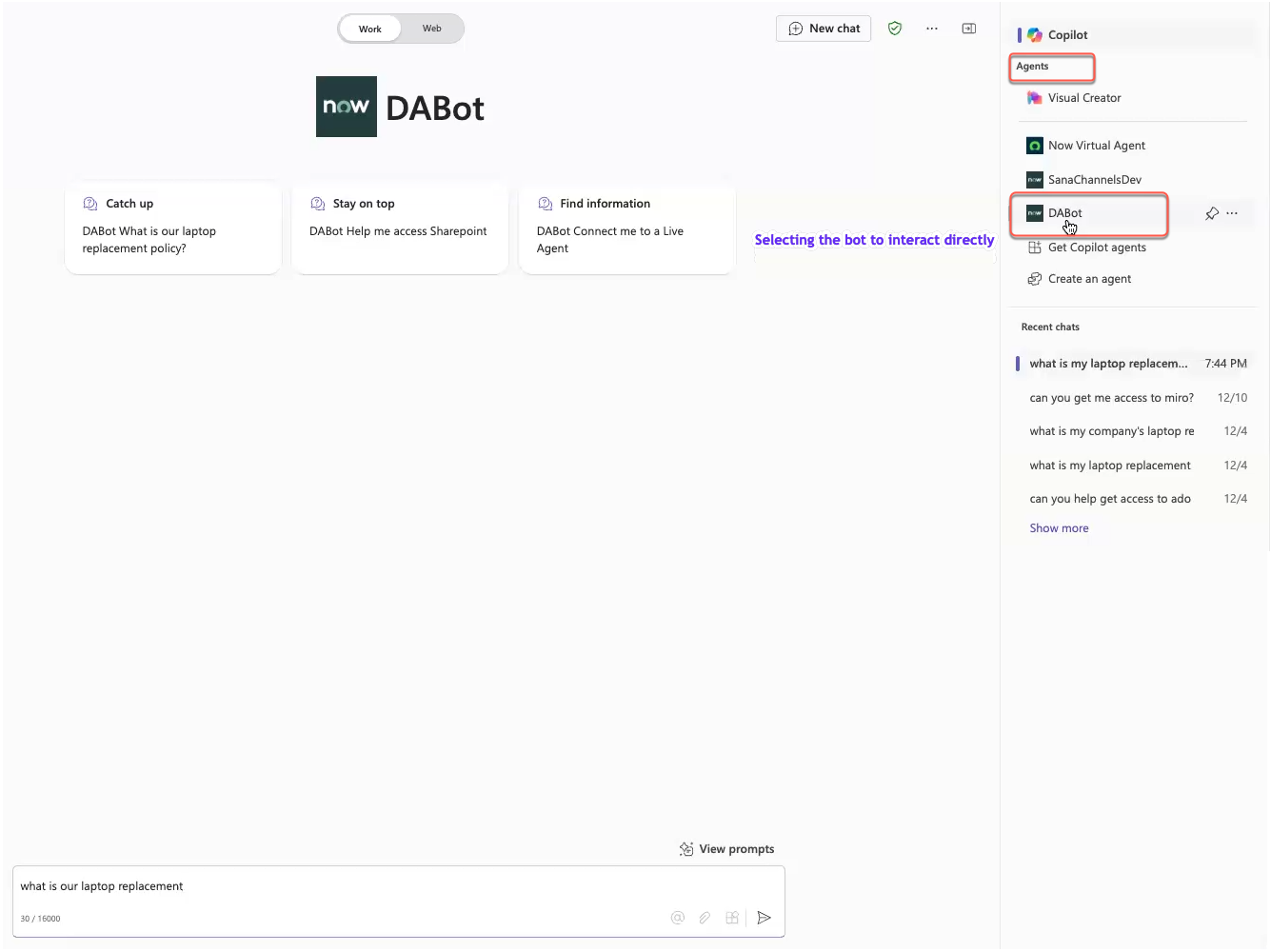Screen dimensions: 1271x952
Task: Click the Recent chats heading
Action: click(x=1050, y=327)
